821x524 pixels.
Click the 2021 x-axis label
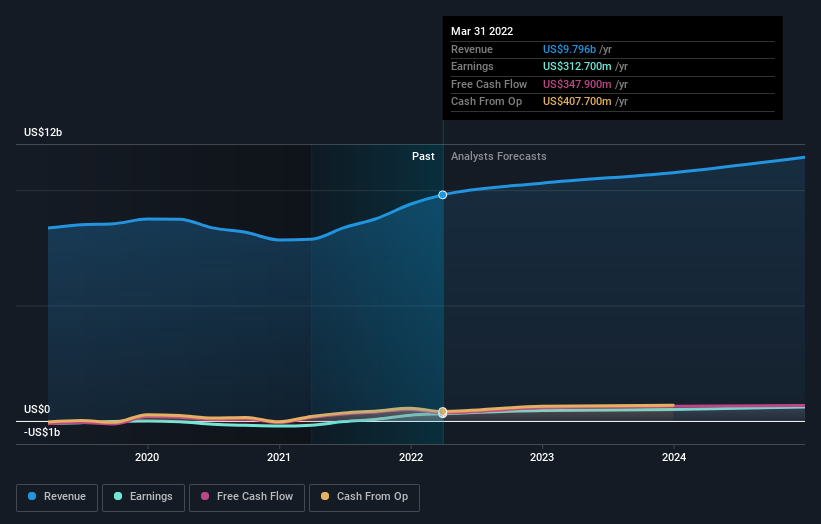pyautogui.click(x=279, y=457)
